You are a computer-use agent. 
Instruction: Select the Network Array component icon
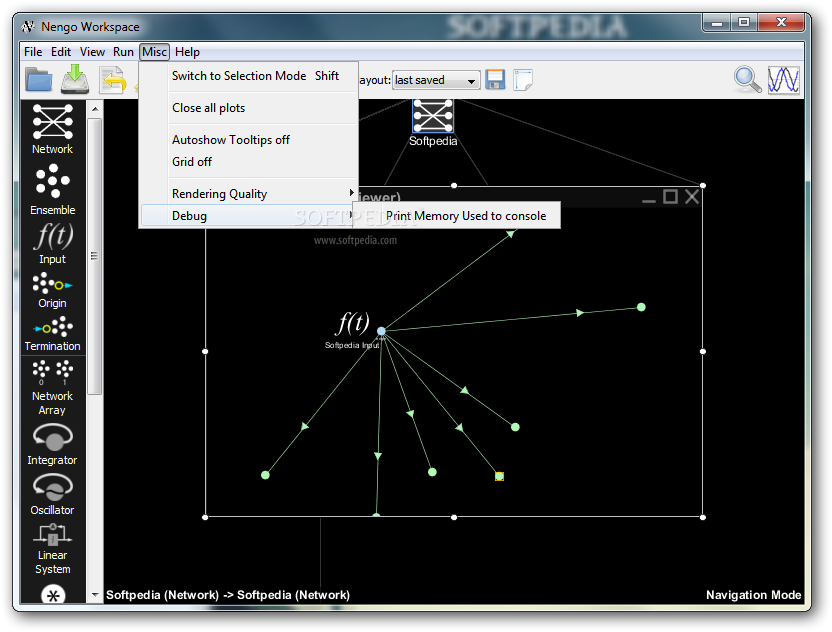[x=53, y=373]
